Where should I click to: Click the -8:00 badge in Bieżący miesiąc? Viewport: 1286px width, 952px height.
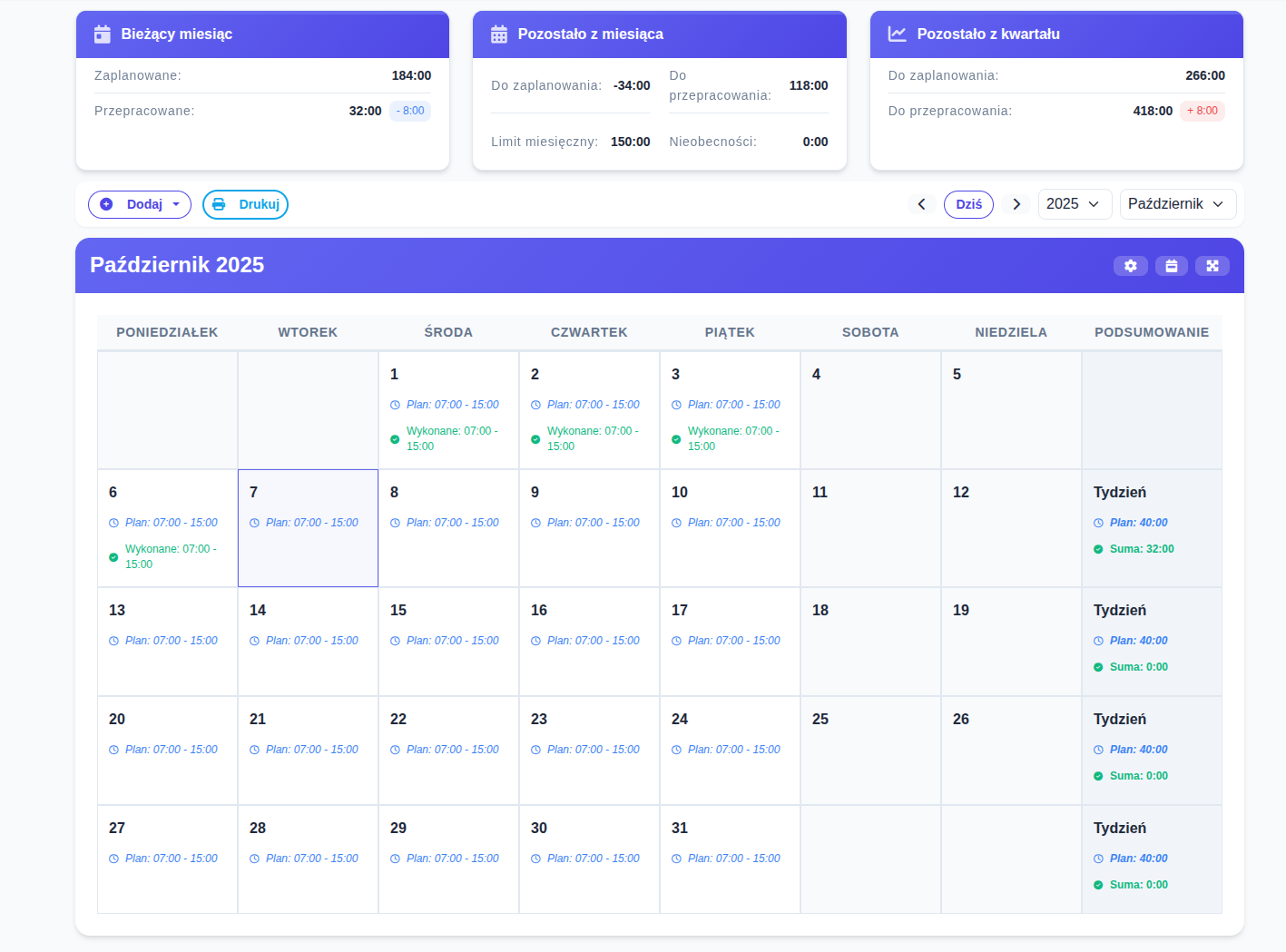410,111
